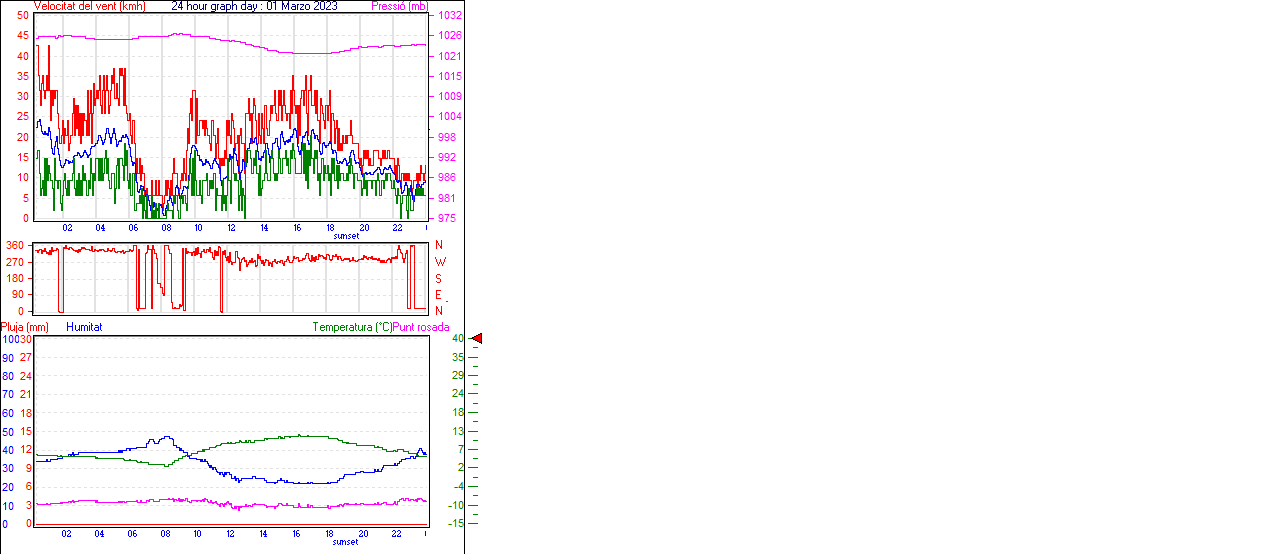The width and height of the screenshot is (1280, 554).
Task: Click the 'Pluja (mm)' legend label
Action: tap(25, 327)
